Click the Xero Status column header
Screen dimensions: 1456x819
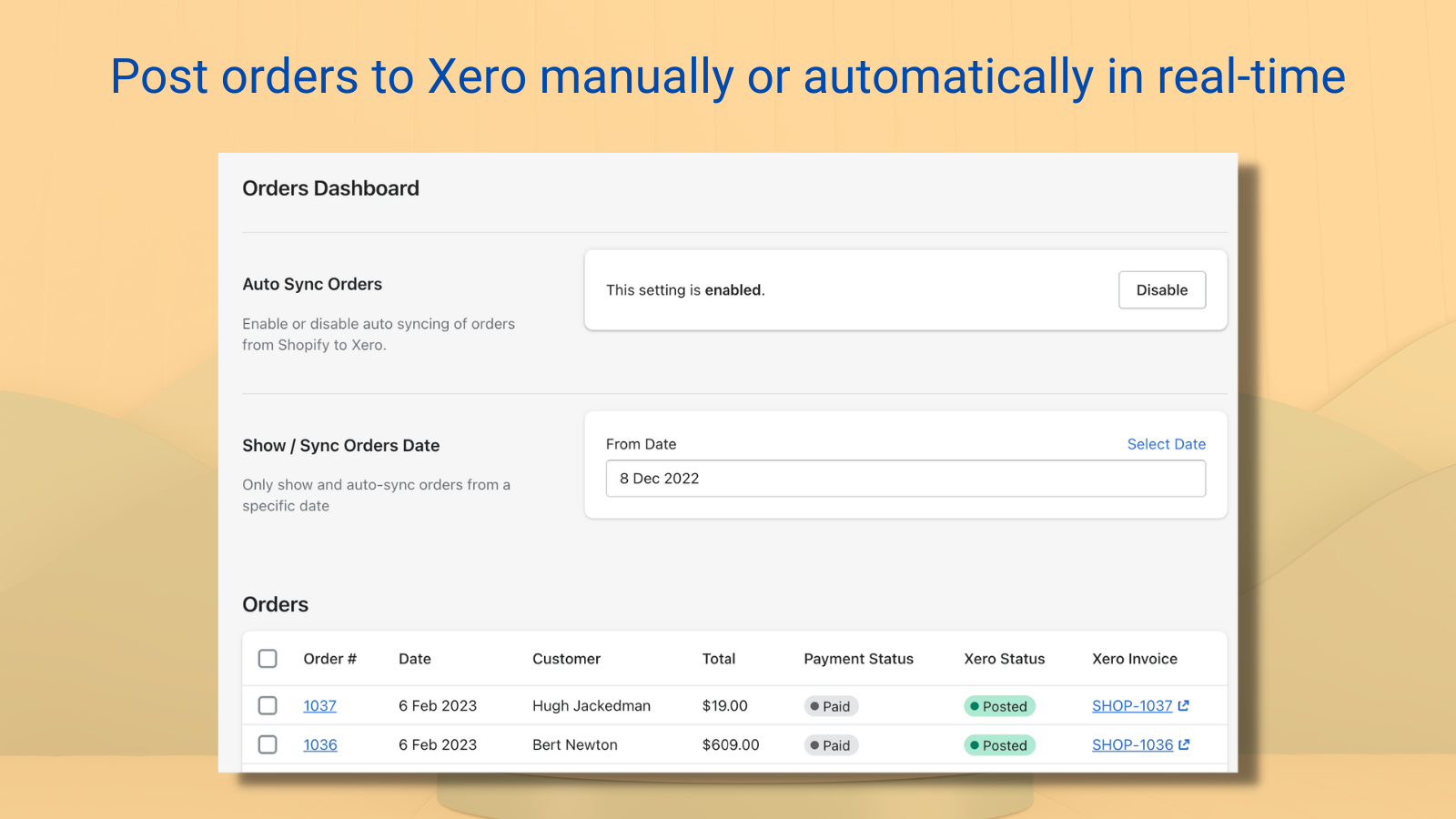click(x=1004, y=659)
